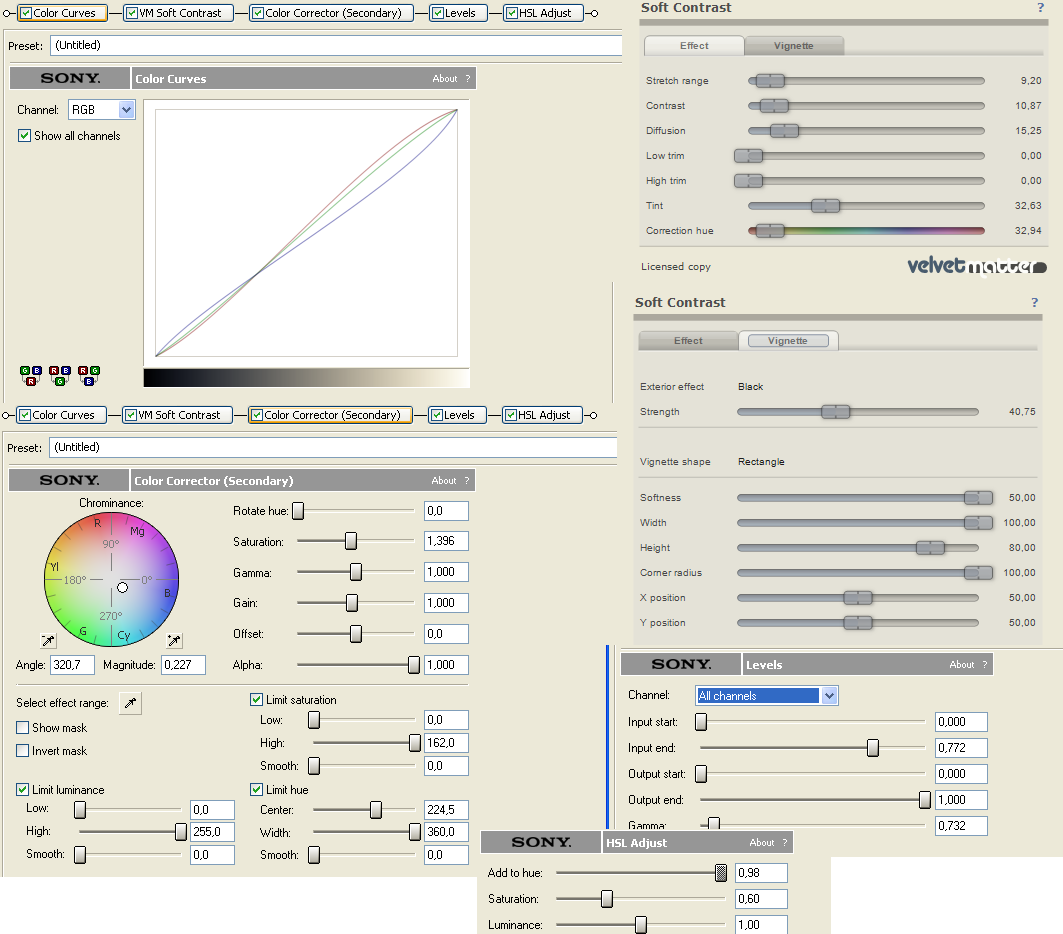
Task: Click the red channel curve icon
Action: click(30, 376)
